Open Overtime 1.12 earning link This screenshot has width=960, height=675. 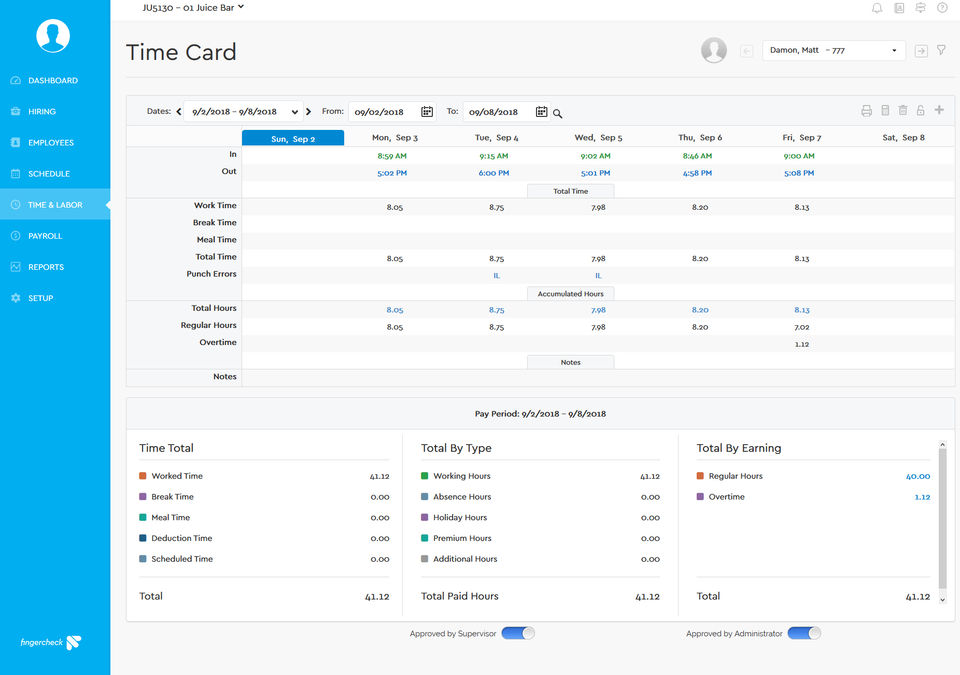(922, 497)
